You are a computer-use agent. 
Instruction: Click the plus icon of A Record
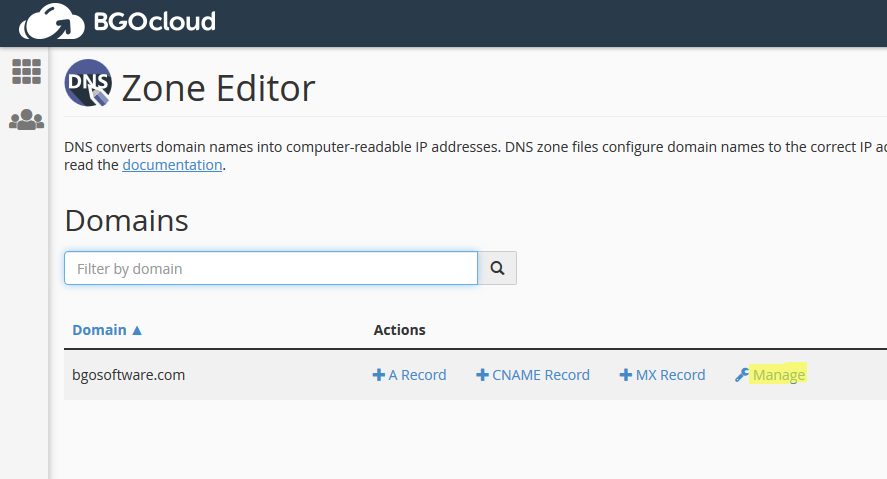click(x=378, y=375)
